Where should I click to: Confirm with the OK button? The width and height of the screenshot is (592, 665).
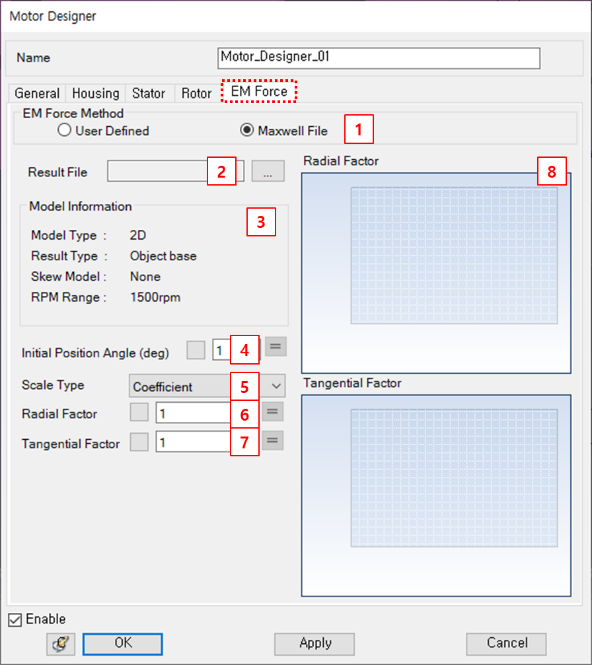coord(123,644)
